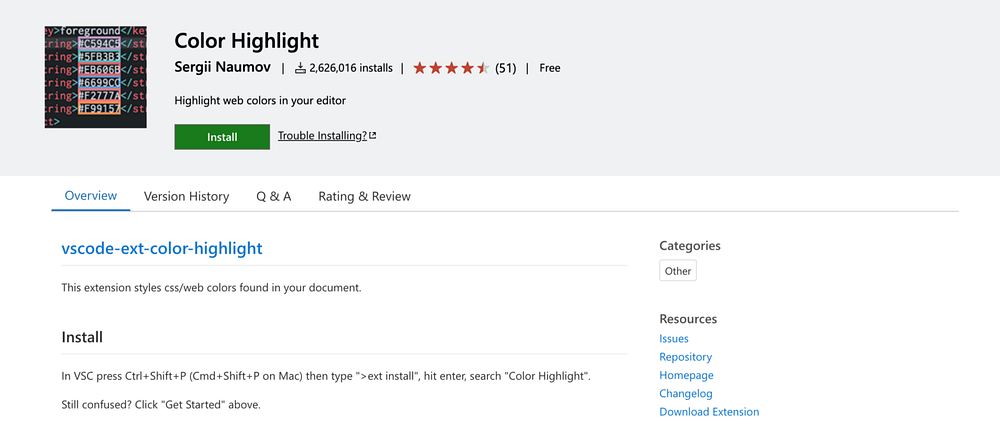View the Changelog link
The width and height of the screenshot is (1000, 424).
685,393
